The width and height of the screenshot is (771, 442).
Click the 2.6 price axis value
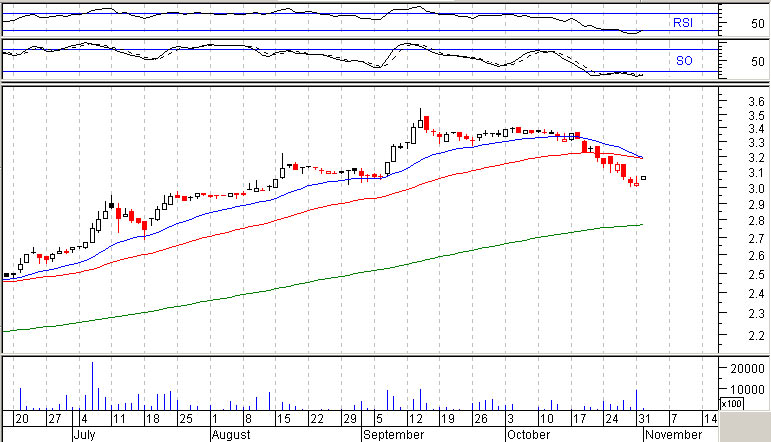click(756, 256)
